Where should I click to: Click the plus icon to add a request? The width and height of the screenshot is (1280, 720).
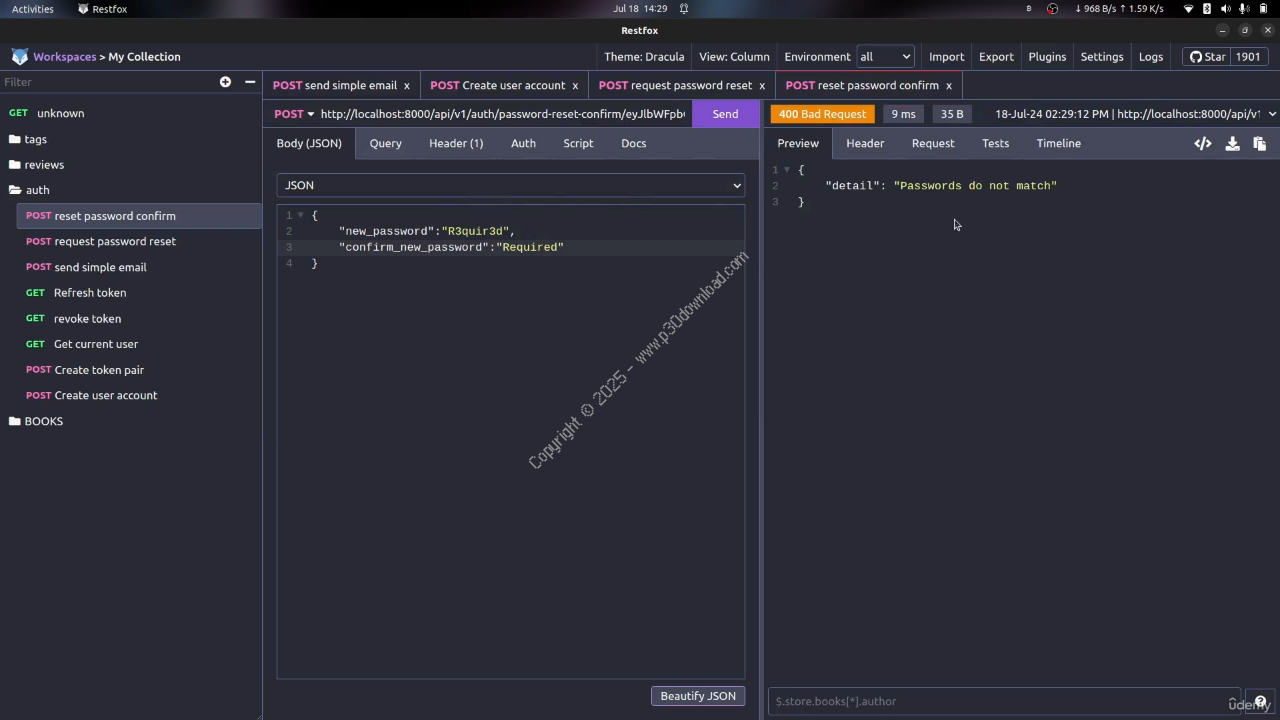(x=225, y=82)
